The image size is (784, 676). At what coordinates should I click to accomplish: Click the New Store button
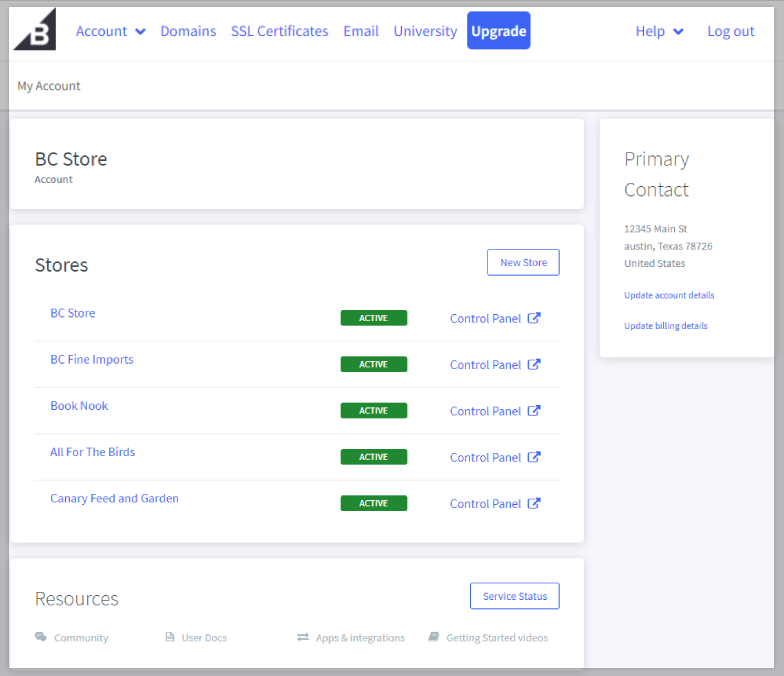point(523,262)
